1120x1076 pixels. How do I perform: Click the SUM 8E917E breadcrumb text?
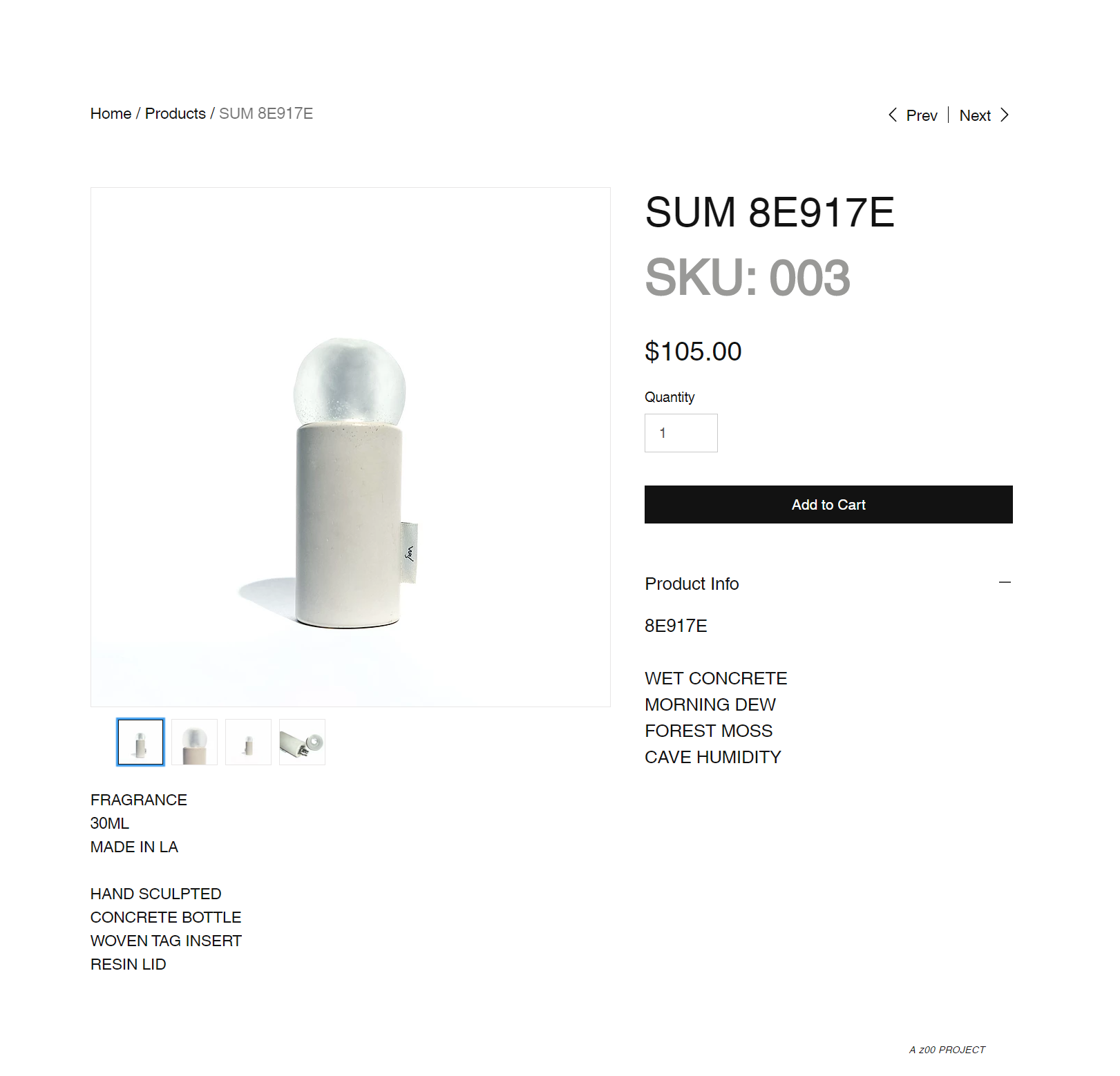(x=266, y=113)
